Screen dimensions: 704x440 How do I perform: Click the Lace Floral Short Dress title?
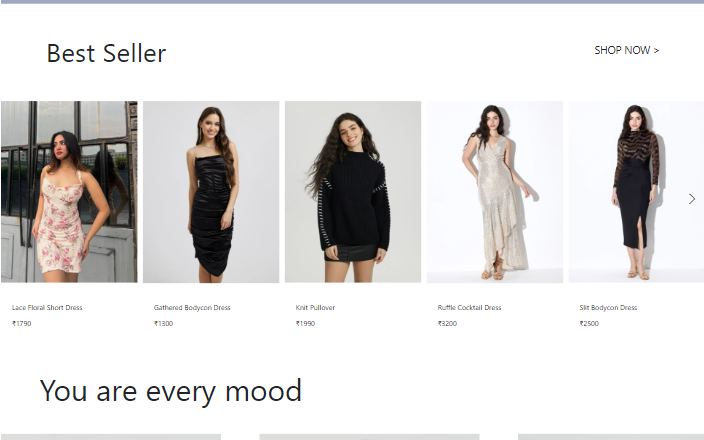tap(47, 308)
